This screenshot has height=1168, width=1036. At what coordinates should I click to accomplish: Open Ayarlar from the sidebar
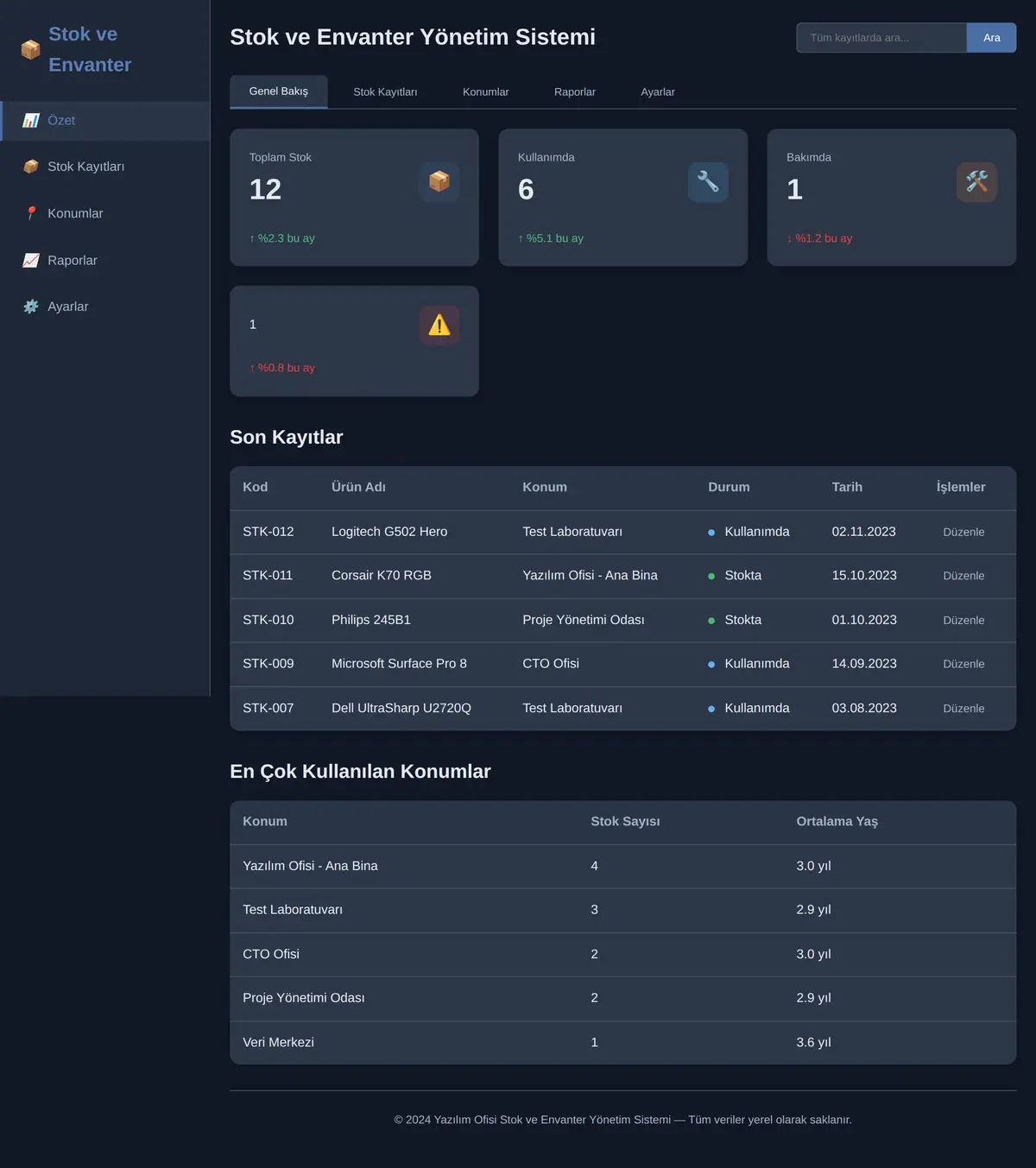click(x=105, y=306)
